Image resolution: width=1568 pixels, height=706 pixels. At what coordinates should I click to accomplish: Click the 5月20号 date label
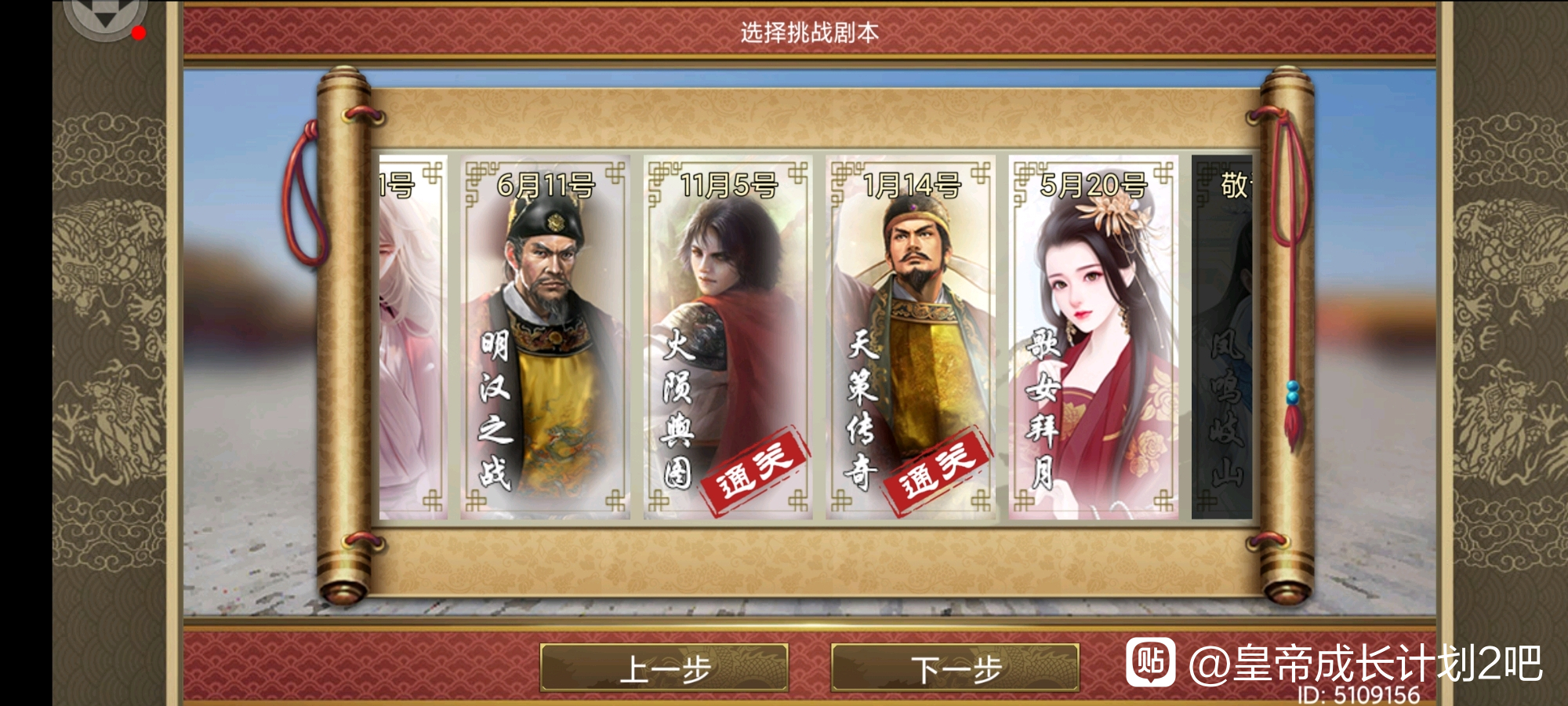1093,186
